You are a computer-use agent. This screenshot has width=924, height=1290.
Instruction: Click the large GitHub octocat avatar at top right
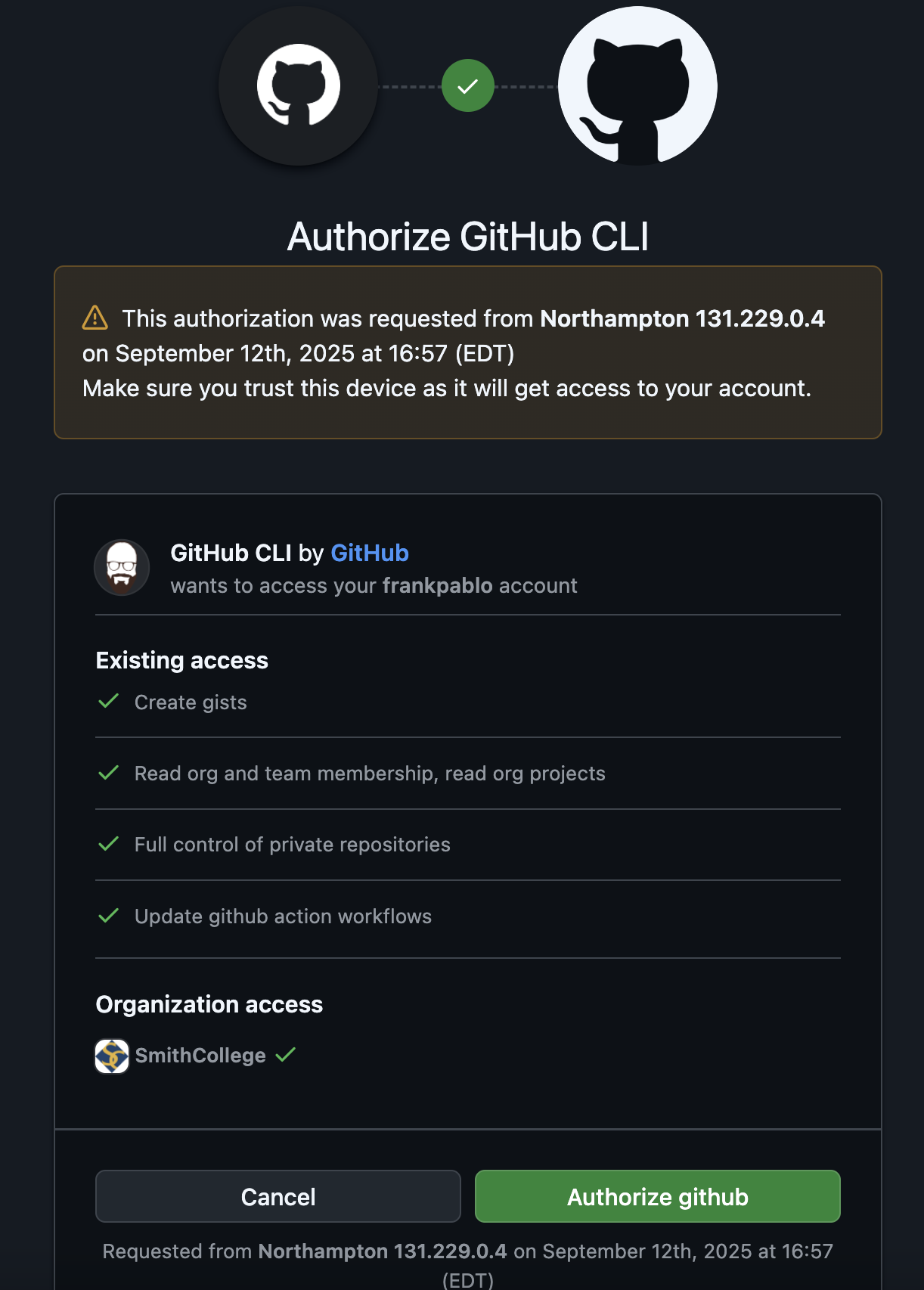click(636, 86)
